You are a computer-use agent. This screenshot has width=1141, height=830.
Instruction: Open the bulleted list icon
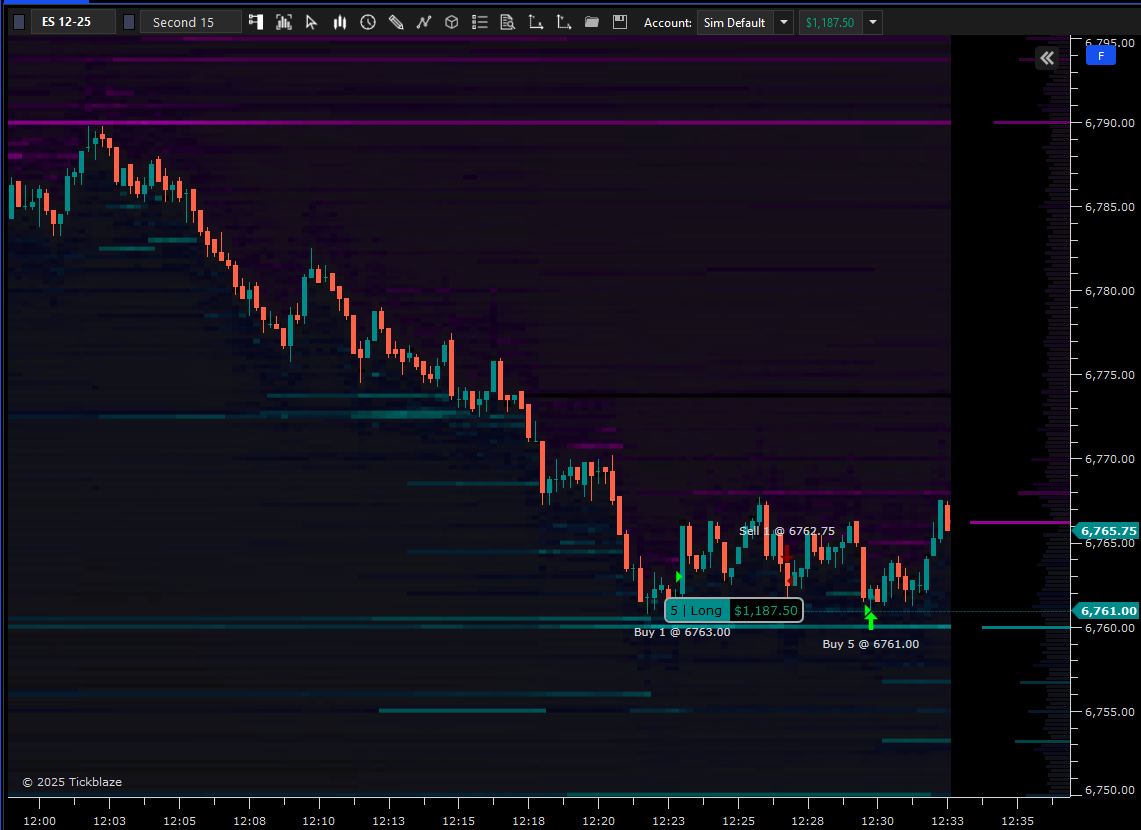pyautogui.click(x=480, y=22)
